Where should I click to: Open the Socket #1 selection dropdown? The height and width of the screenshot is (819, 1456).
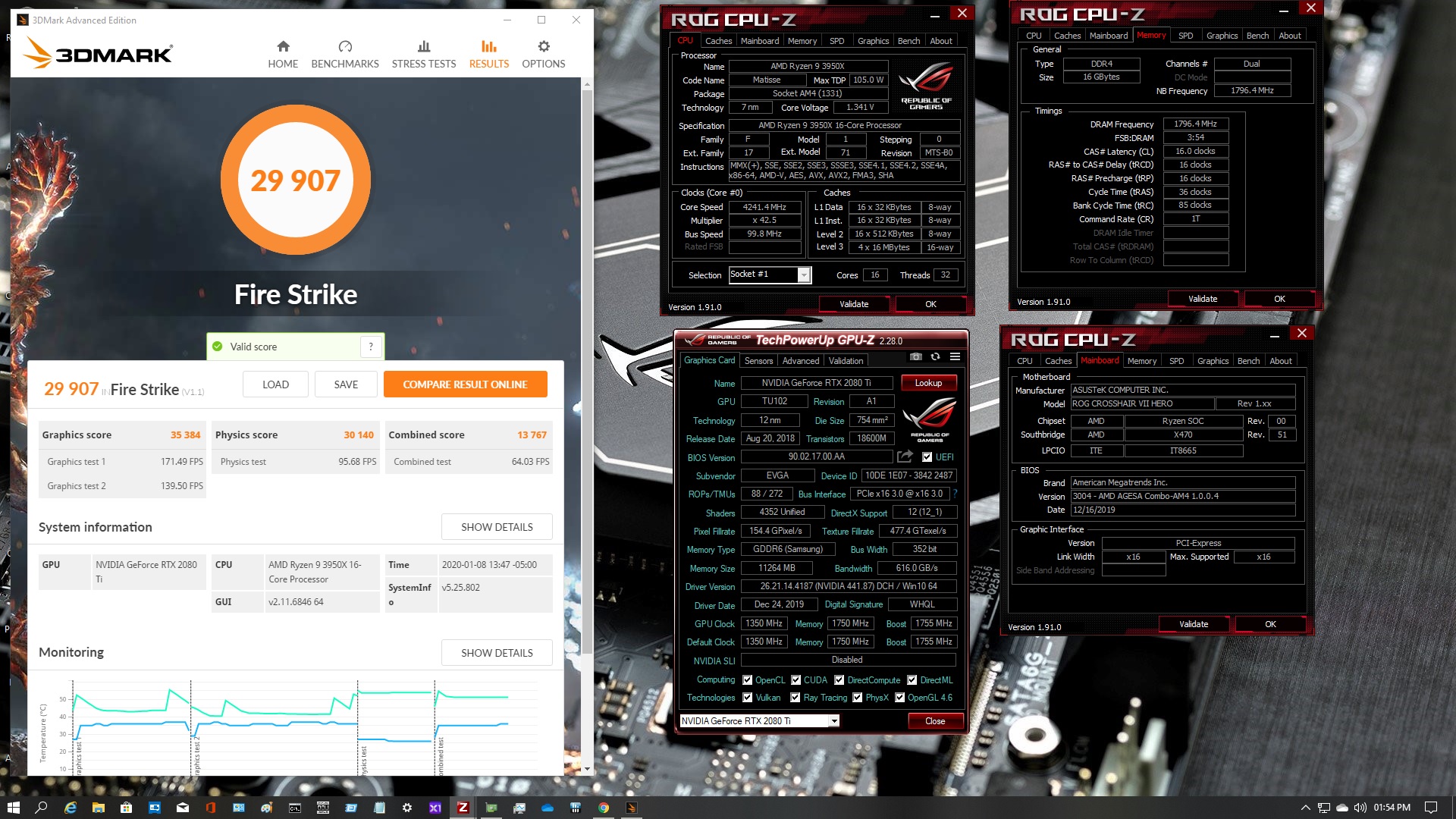[770, 275]
